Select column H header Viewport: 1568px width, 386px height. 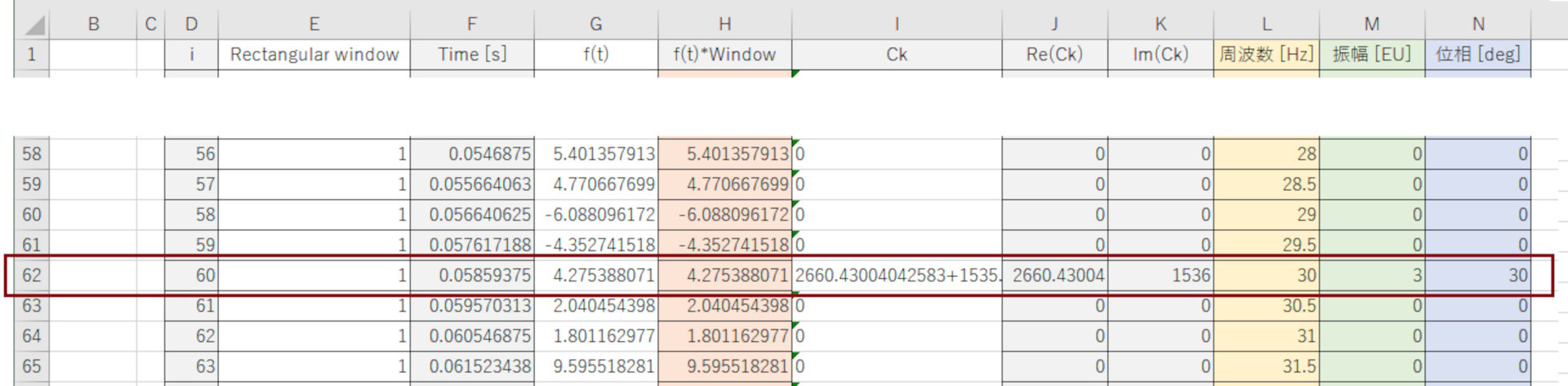[x=724, y=24]
